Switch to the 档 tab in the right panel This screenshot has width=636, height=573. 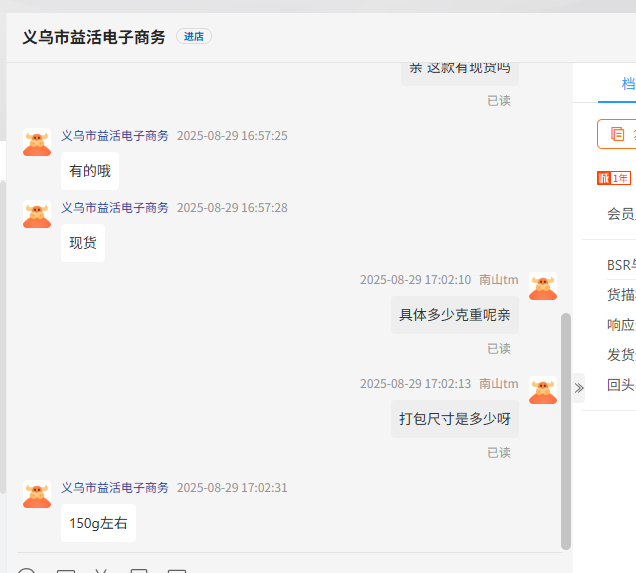(x=627, y=84)
